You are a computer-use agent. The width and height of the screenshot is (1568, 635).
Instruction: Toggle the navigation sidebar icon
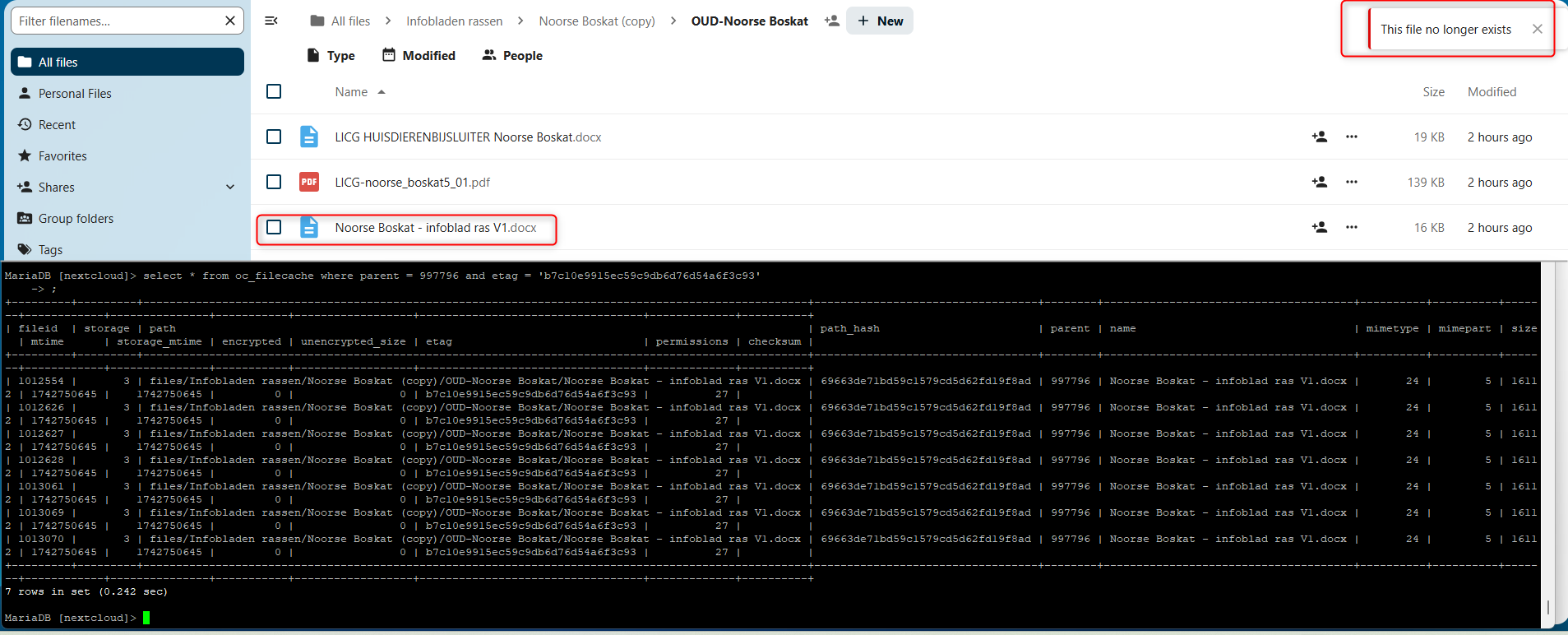[271, 21]
